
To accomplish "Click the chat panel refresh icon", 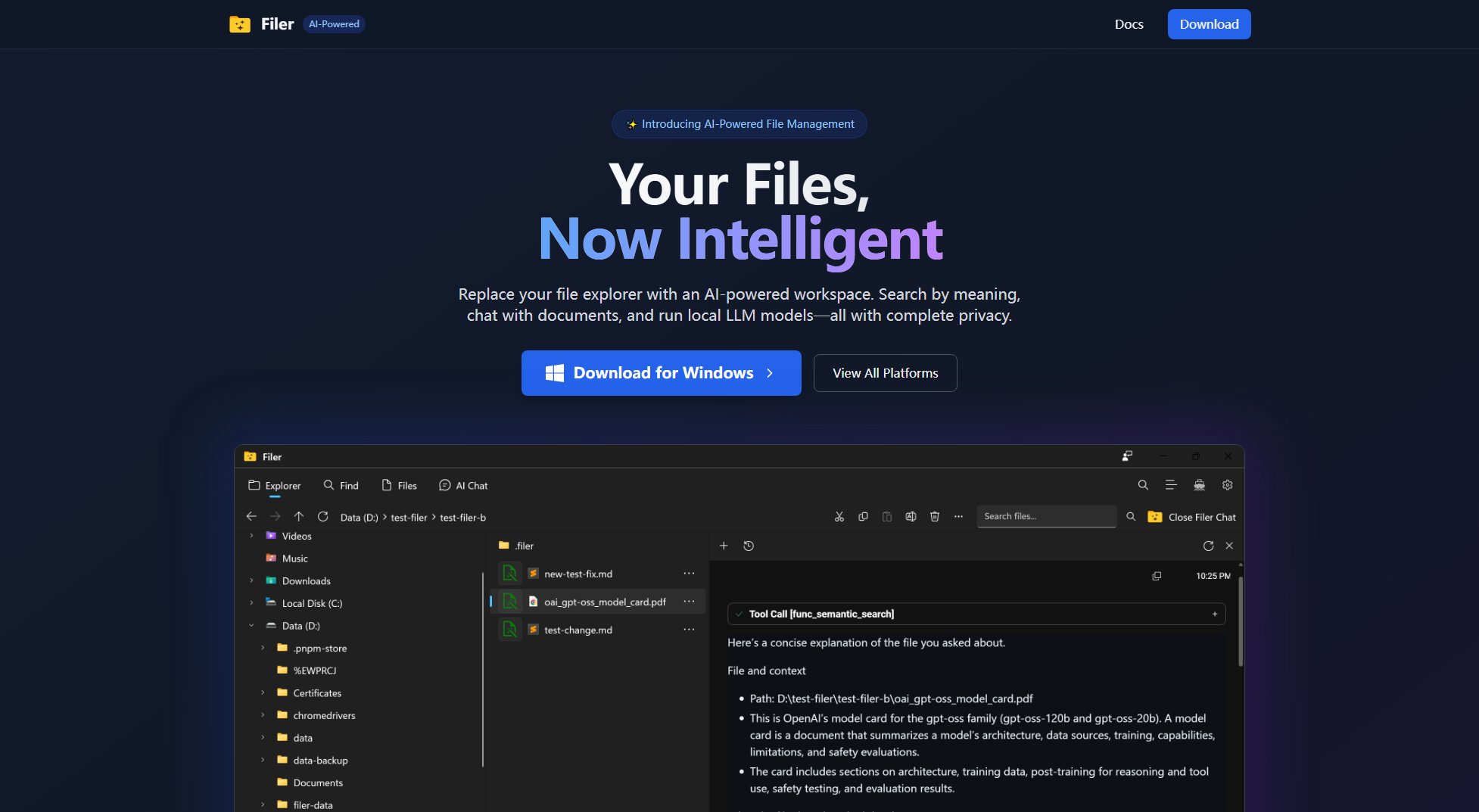I will pyautogui.click(x=1208, y=546).
